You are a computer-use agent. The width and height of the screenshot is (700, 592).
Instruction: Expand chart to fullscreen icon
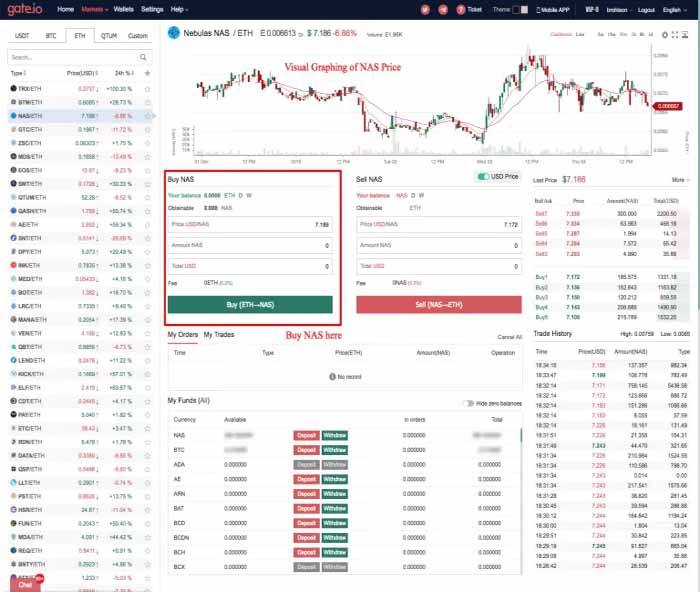click(675, 35)
